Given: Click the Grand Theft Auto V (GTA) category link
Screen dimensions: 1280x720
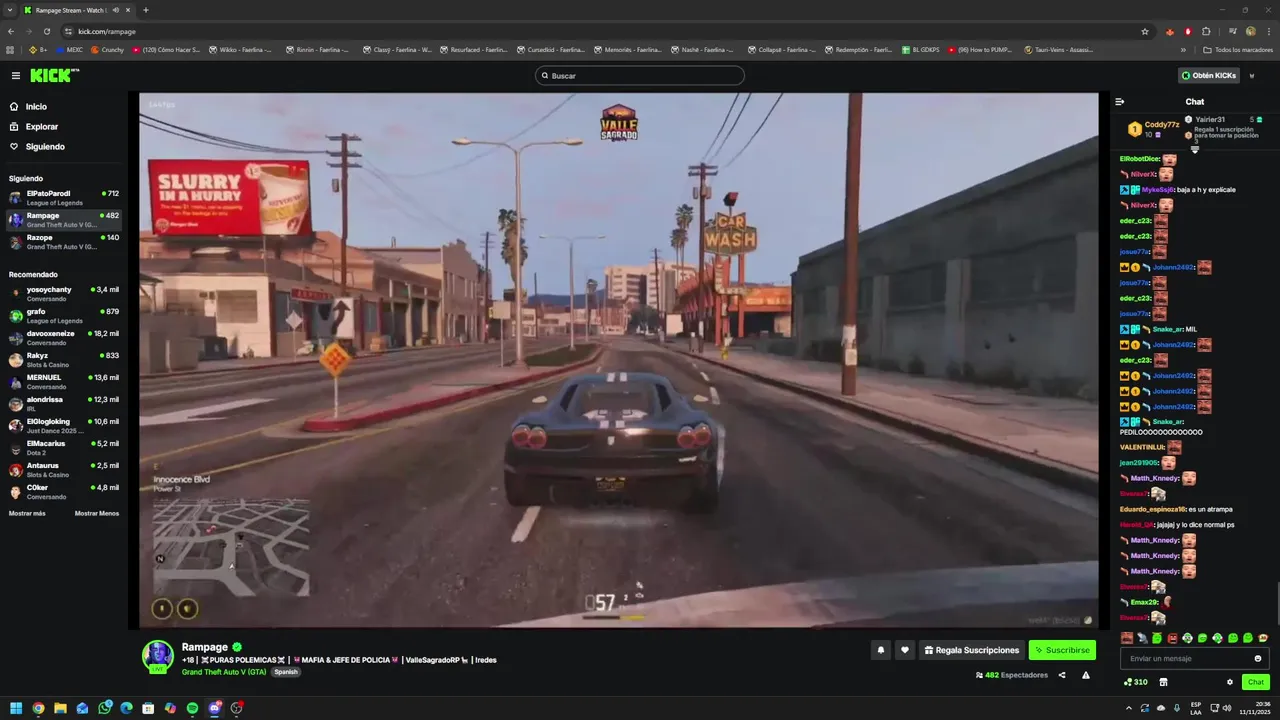Looking at the screenshot, I should pyautogui.click(x=224, y=672).
